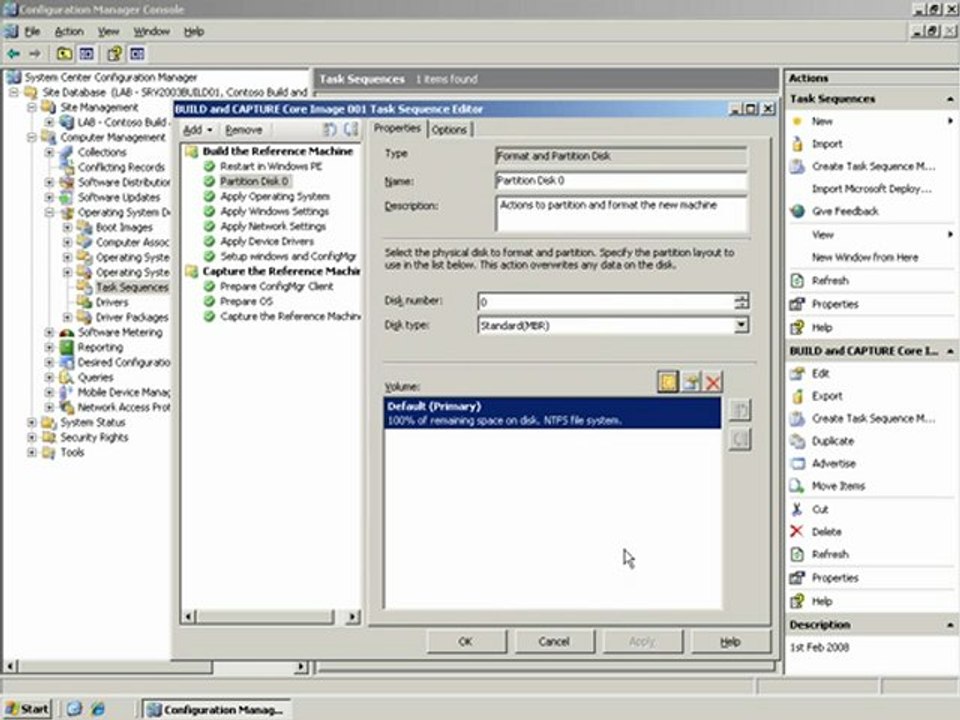The width and height of the screenshot is (960, 720).
Task: Select the Prepare OS step
Action: click(246, 301)
